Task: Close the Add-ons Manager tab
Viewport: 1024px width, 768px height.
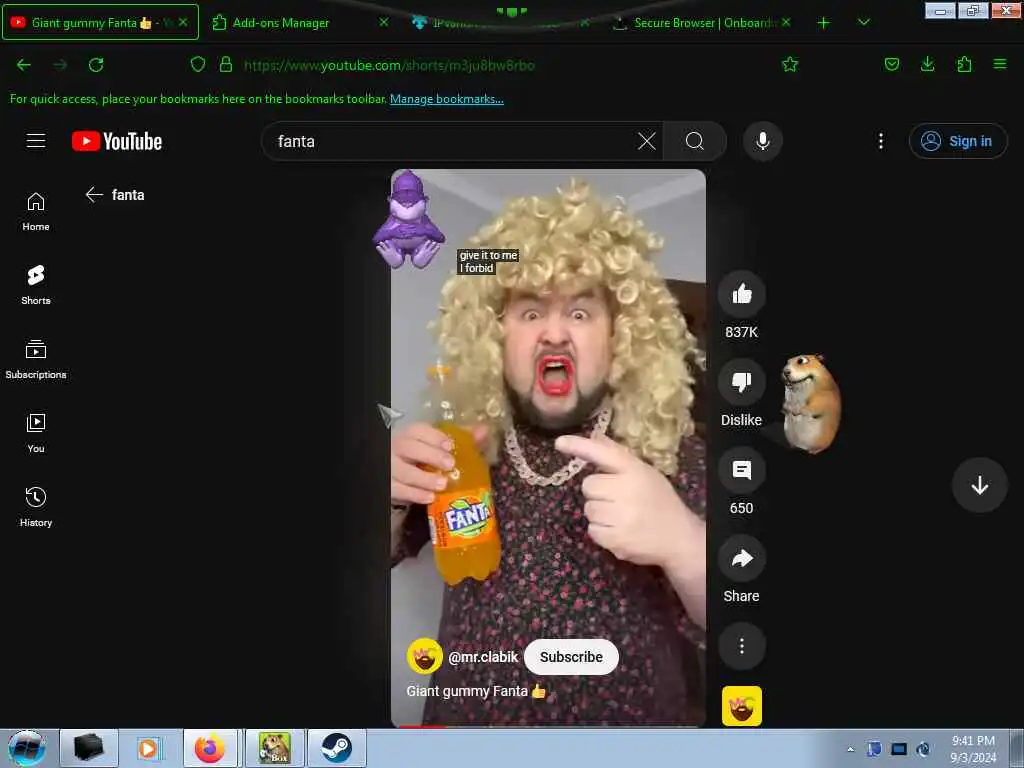Action: pyautogui.click(x=384, y=22)
